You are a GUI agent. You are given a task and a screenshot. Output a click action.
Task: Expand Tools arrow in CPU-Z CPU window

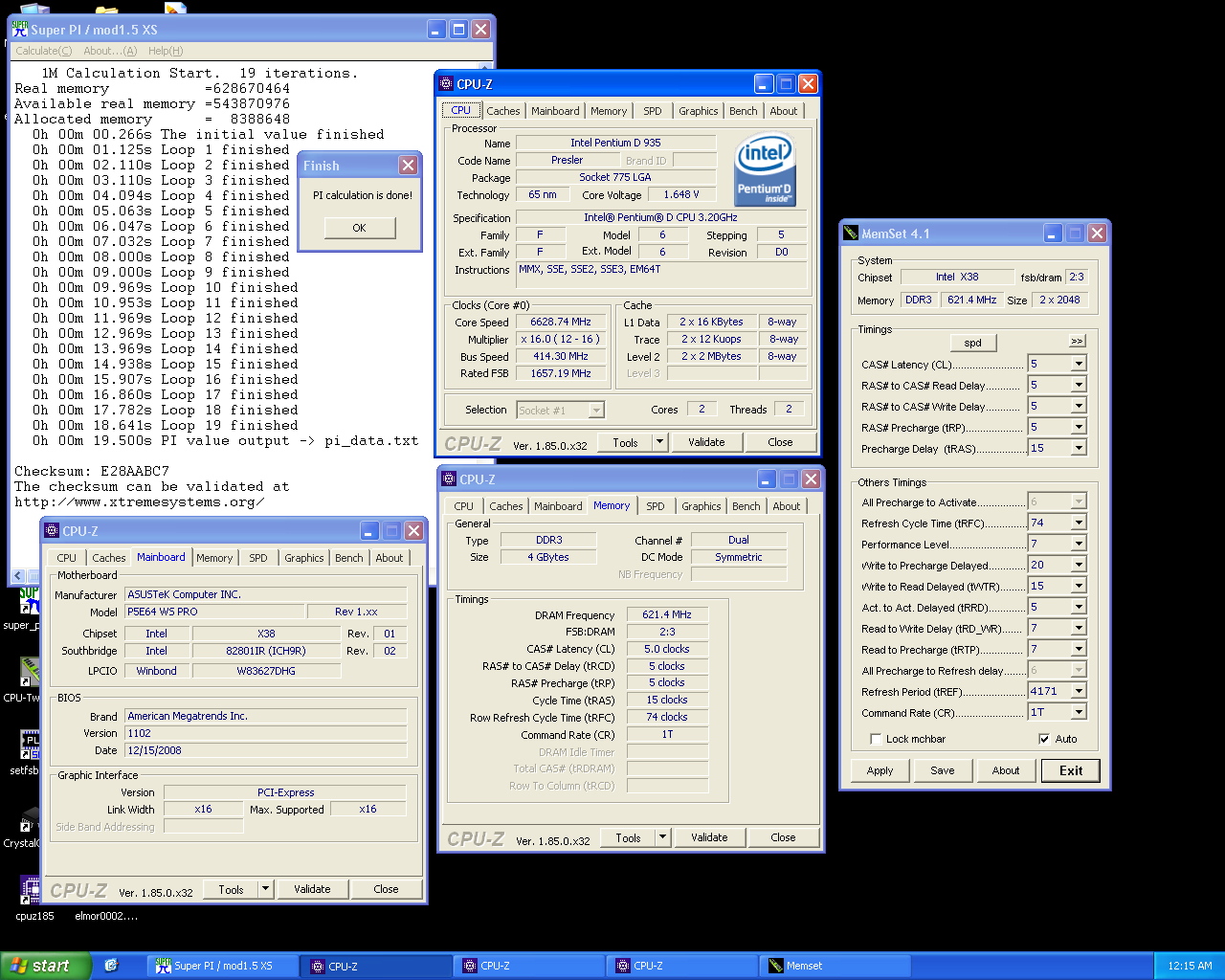[660, 442]
